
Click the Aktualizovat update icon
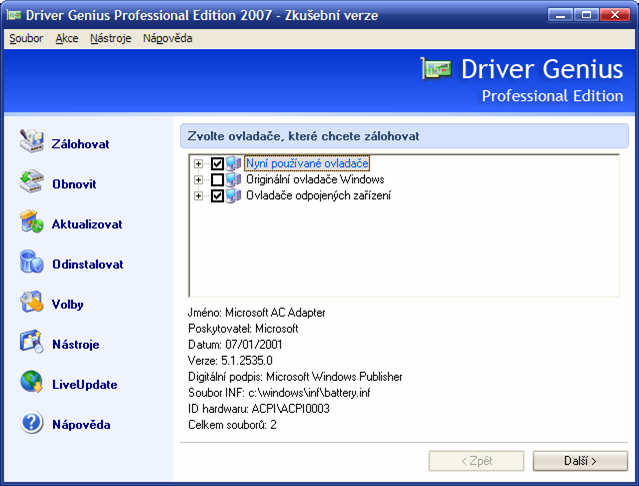coord(31,221)
